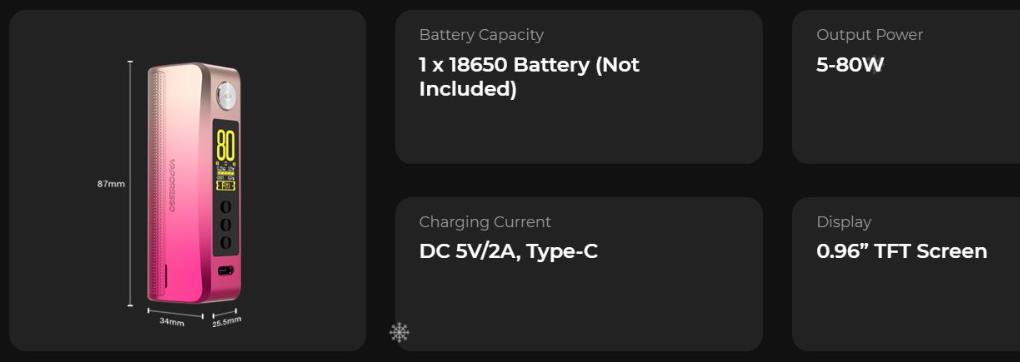This screenshot has width=1020, height=362.
Task: Click the round silver fire button on device
Action: pos(225,94)
